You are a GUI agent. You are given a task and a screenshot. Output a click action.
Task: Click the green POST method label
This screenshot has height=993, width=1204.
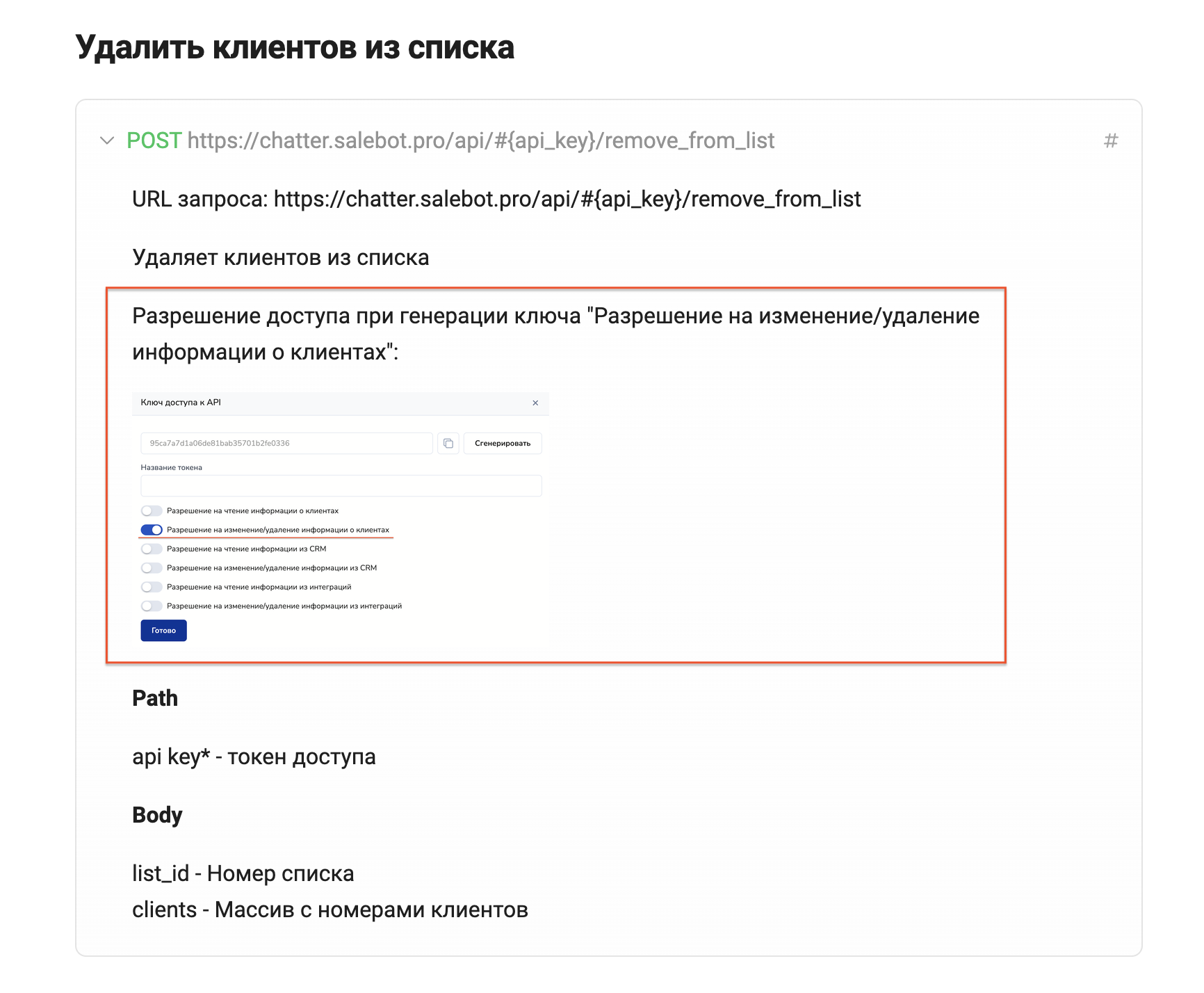[x=154, y=140]
